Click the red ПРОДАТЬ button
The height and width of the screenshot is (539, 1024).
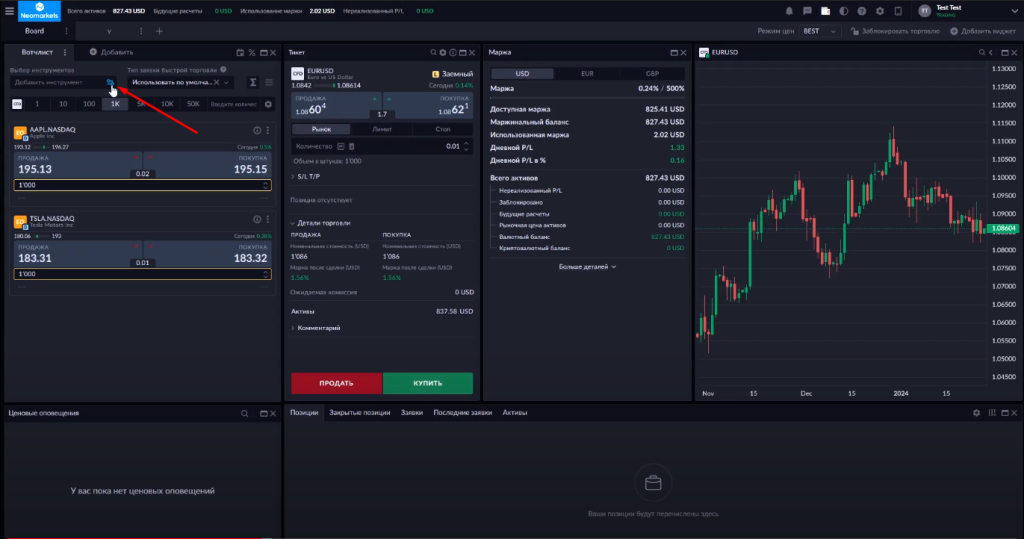[x=336, y=384]
